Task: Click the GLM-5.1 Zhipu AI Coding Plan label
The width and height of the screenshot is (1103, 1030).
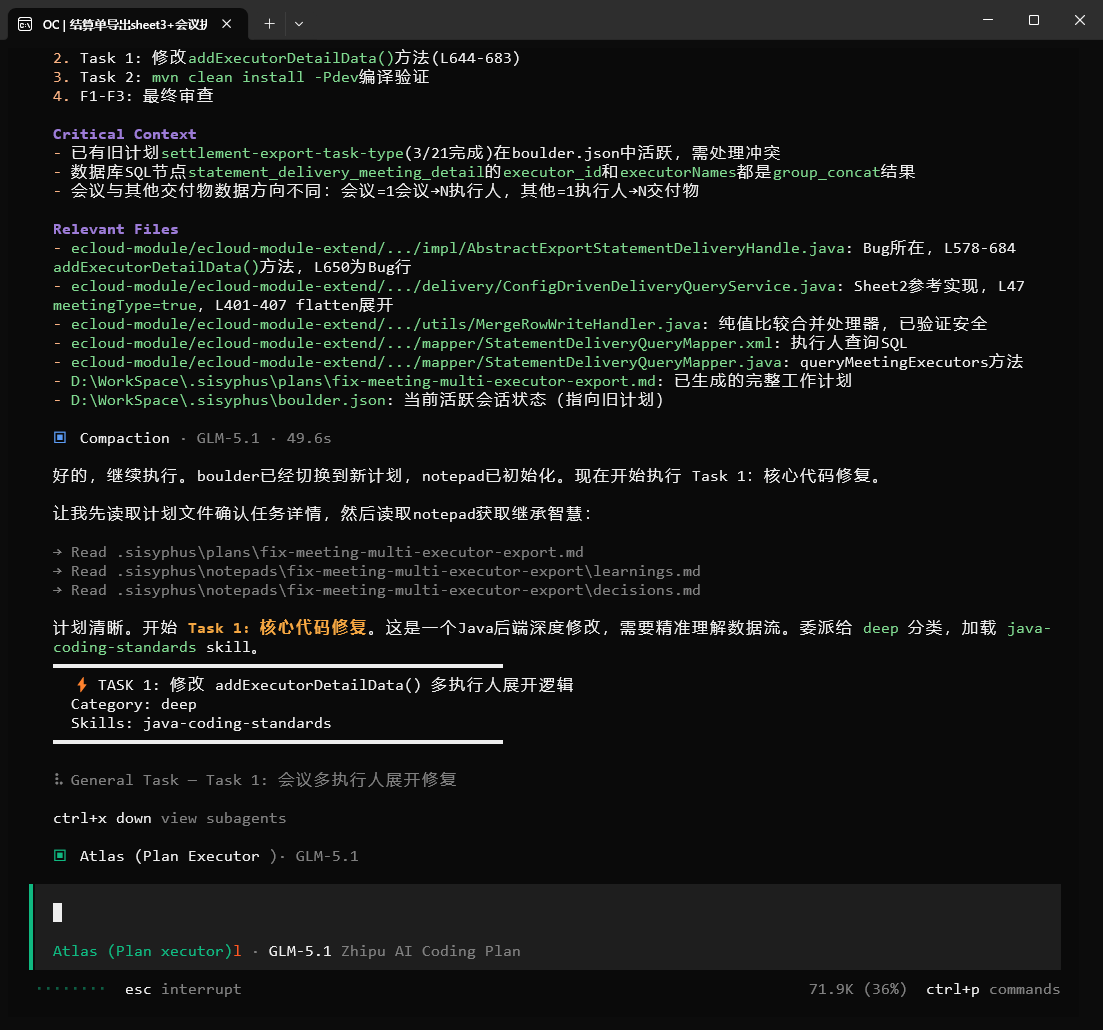Action: pos(394,951)
